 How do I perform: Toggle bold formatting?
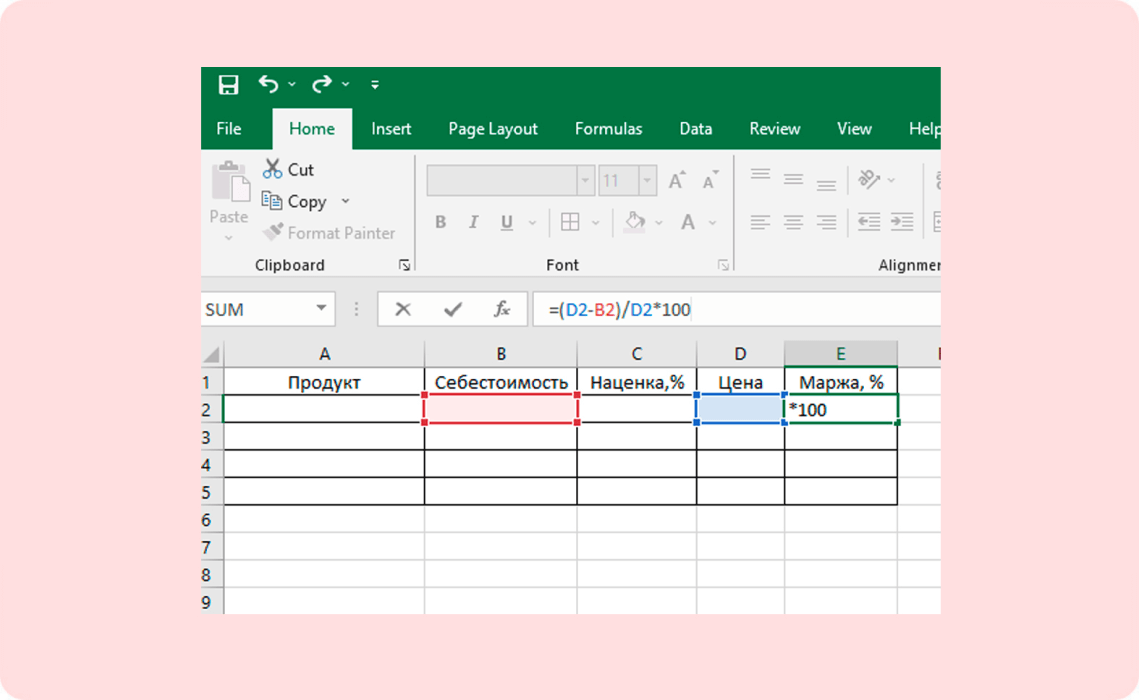click(441, 222)
